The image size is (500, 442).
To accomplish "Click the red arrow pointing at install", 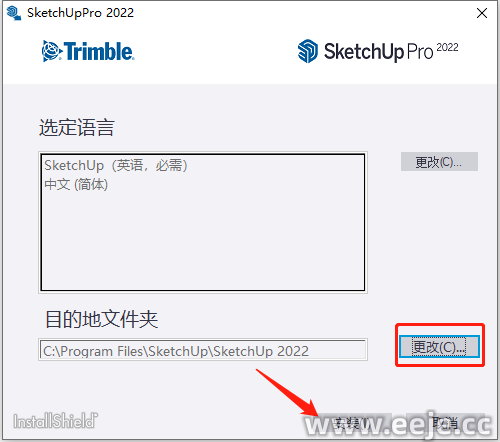I will pyautogui.click(x=287, y=392).
